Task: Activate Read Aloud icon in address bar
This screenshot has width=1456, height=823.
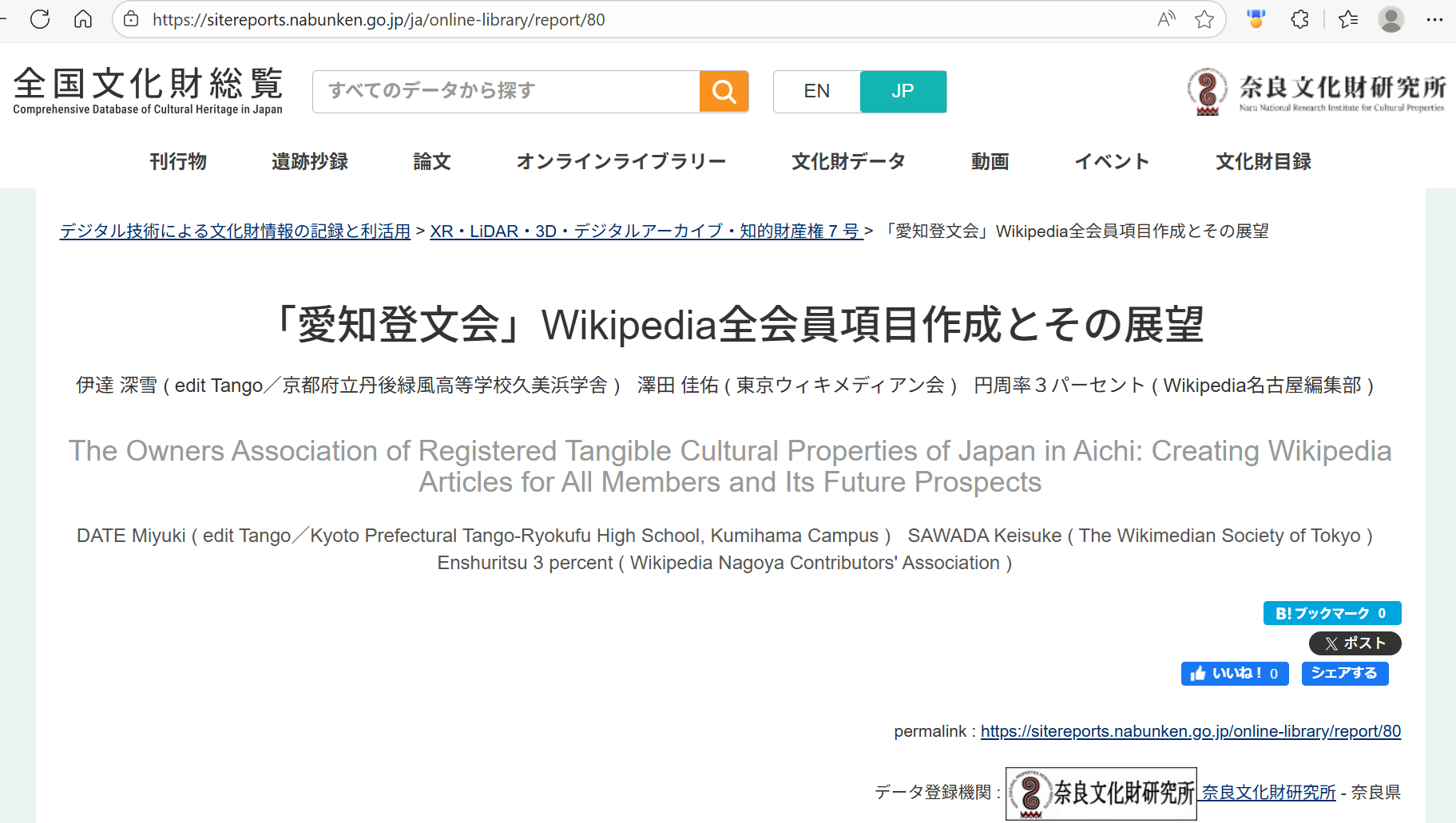Action: pyautogui.click(x=1166, y=19)
